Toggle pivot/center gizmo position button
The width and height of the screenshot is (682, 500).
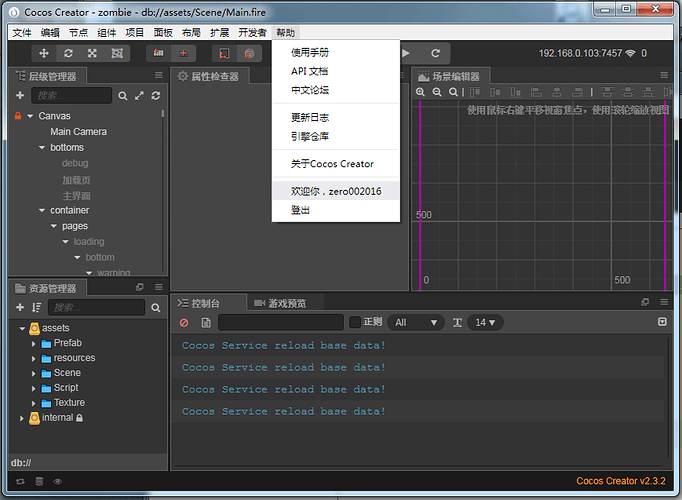coord(158,53)
